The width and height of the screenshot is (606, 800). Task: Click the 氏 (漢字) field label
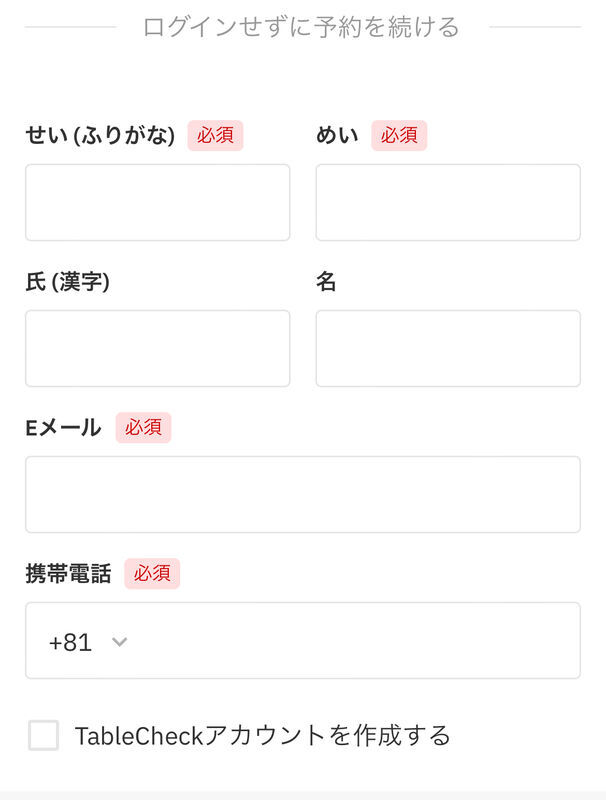(x=67, y=282)
